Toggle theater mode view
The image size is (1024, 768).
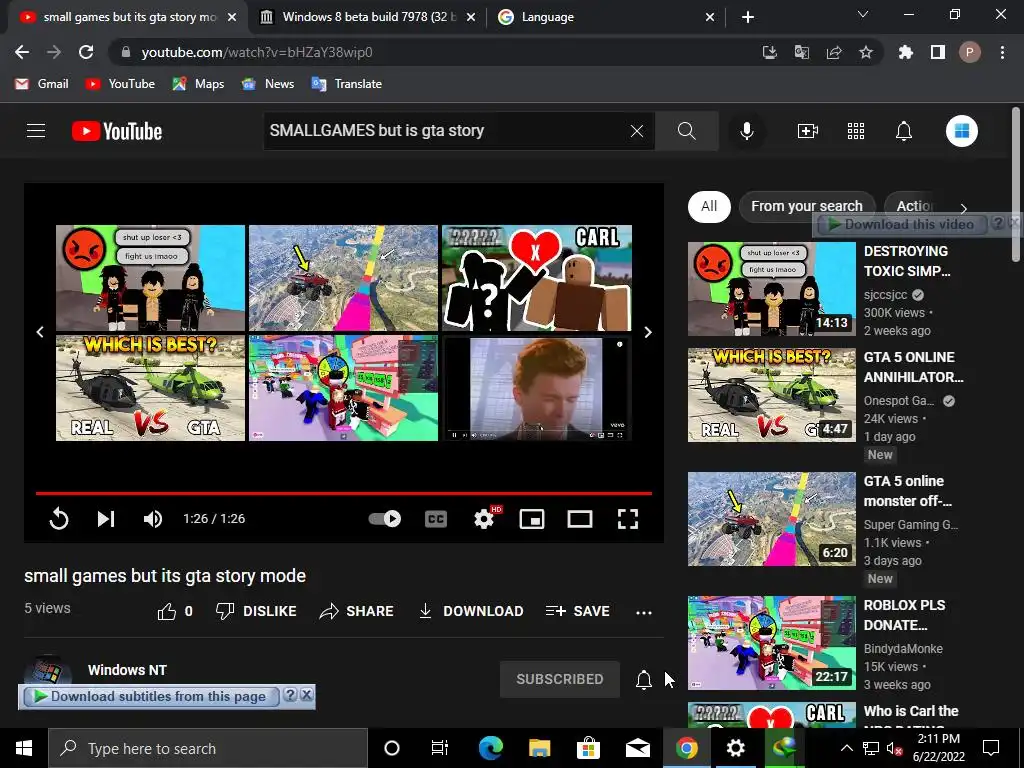point(580,519)
